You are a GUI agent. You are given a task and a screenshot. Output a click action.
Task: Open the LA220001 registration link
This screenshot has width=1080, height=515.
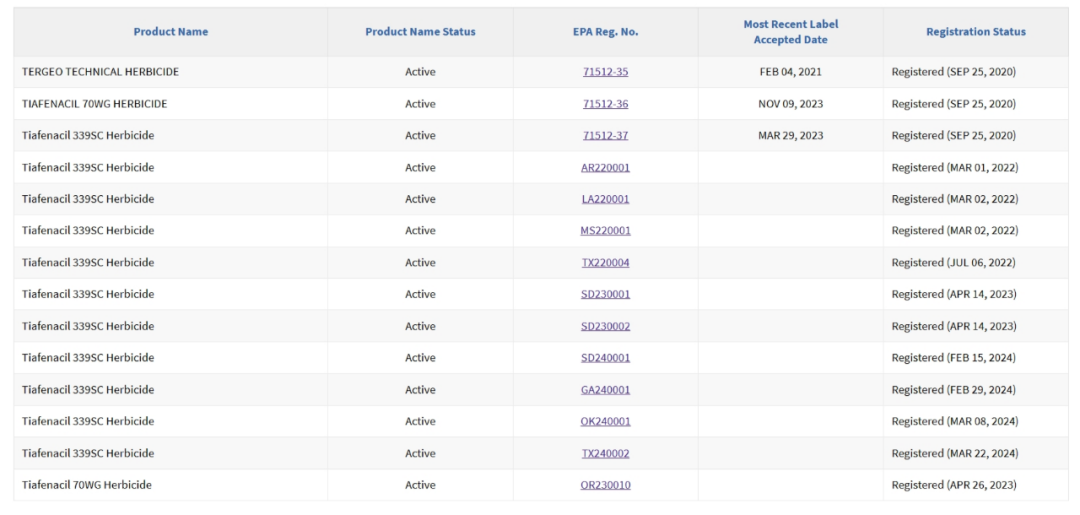pos(605,199)
